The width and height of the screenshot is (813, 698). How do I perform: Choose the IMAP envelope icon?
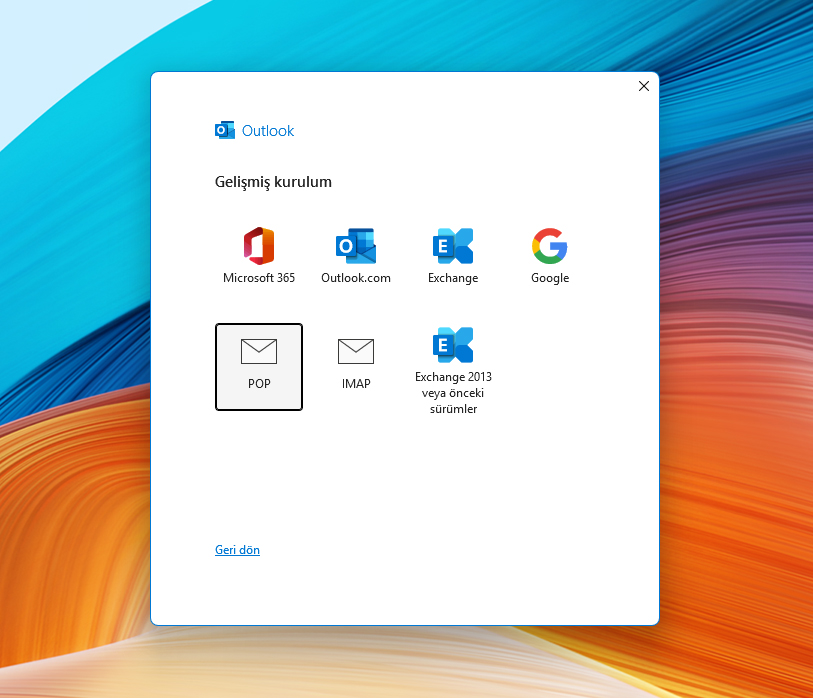[x=355, y=351]
